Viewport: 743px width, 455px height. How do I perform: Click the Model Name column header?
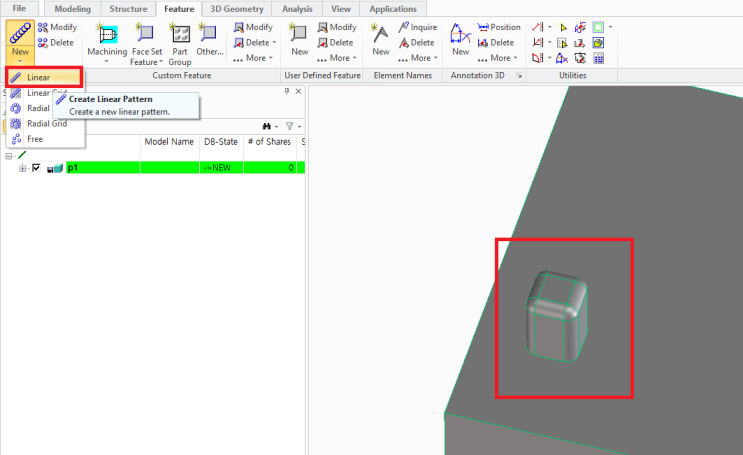tap(169, 141)
